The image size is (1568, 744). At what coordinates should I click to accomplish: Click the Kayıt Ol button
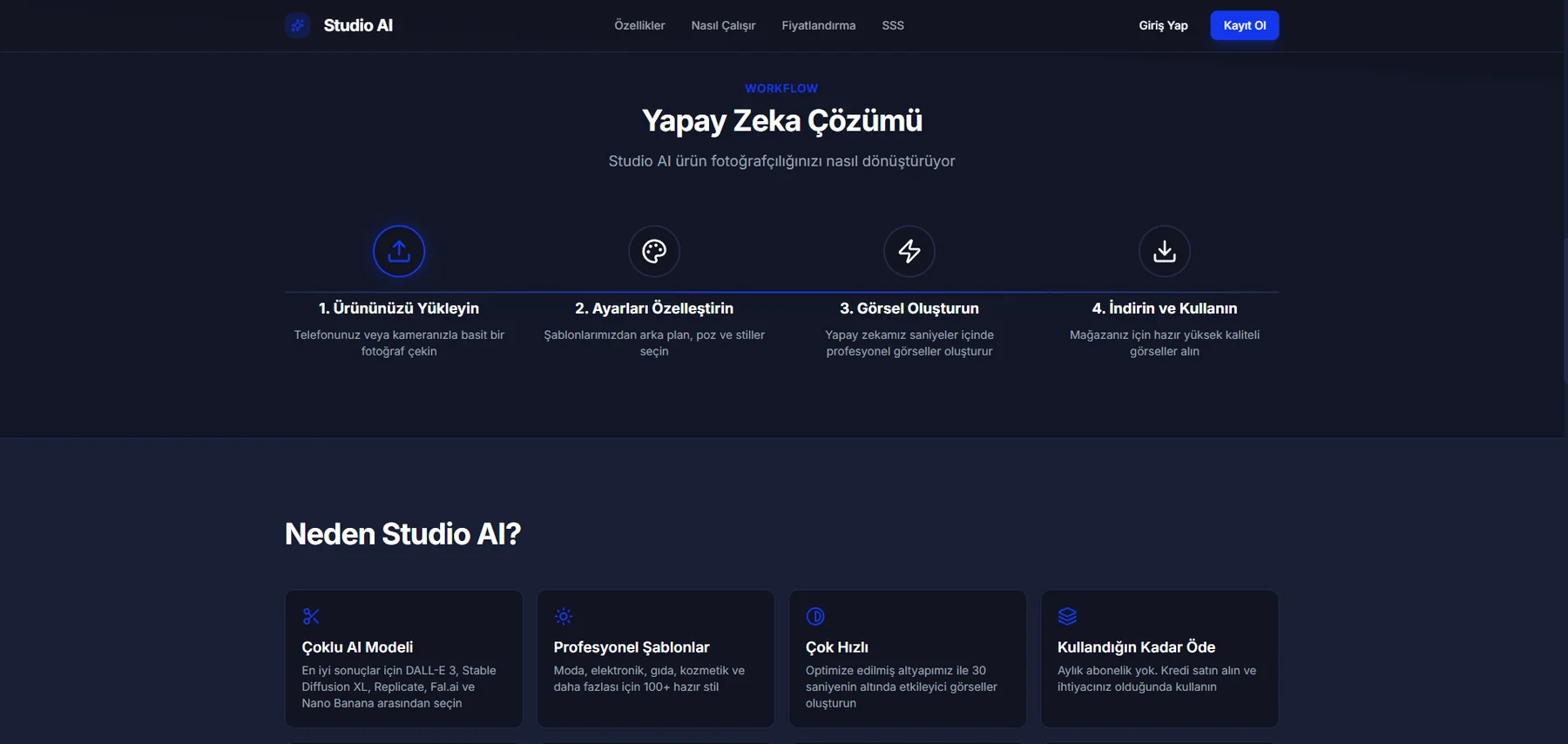coord(1245,25)
